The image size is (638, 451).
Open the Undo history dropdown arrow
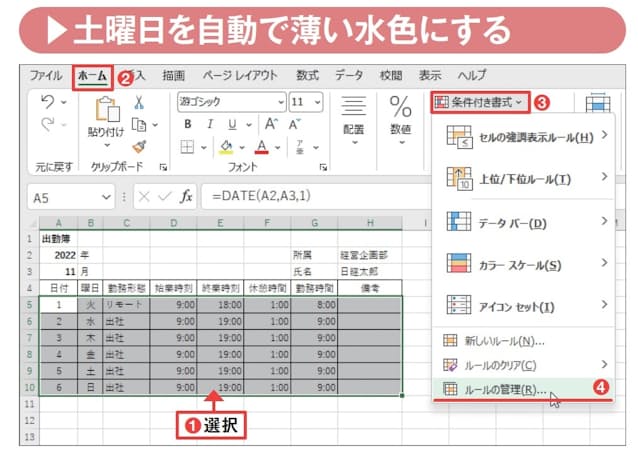pos(64,102)
